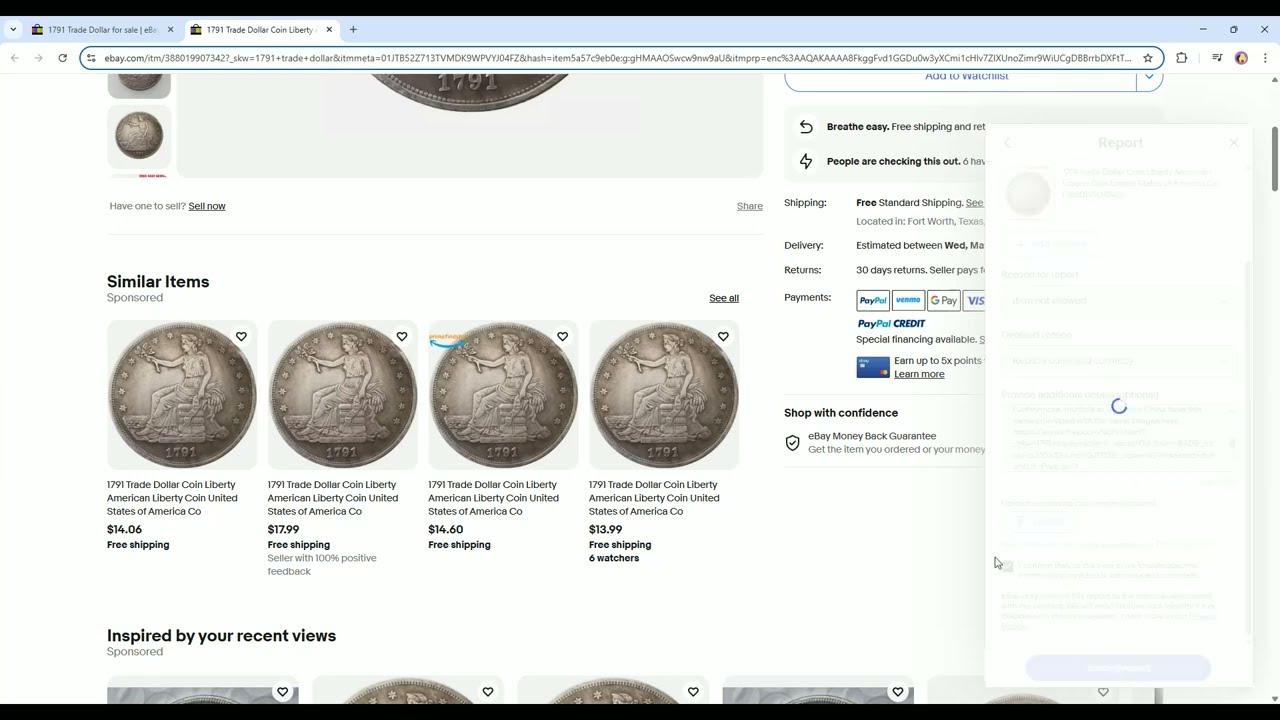Open the $14.06 similar item coin image
1280x720 pixels.
(x=182, y=395)
